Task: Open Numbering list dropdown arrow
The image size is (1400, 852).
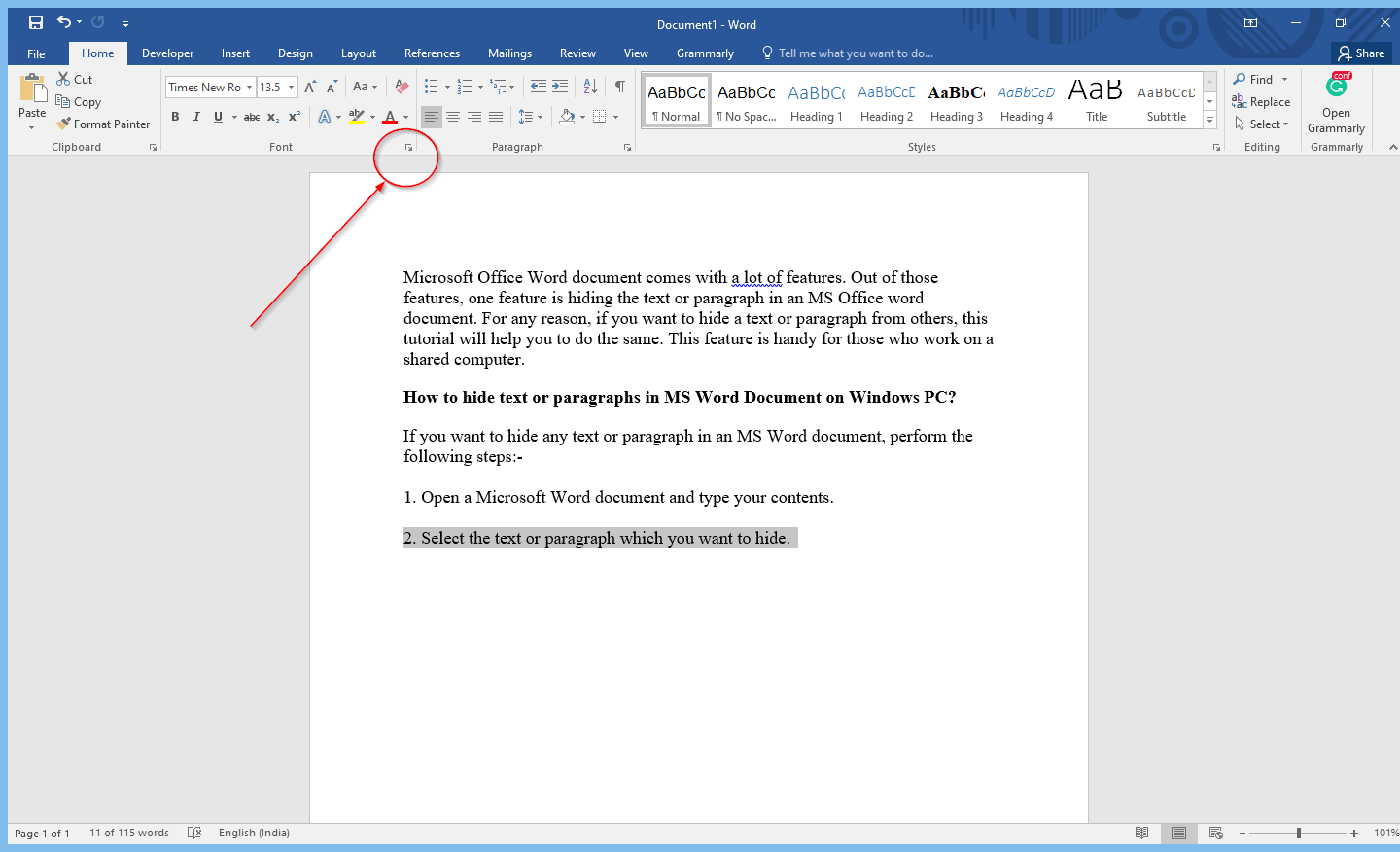Action: [x=480, y=88]
